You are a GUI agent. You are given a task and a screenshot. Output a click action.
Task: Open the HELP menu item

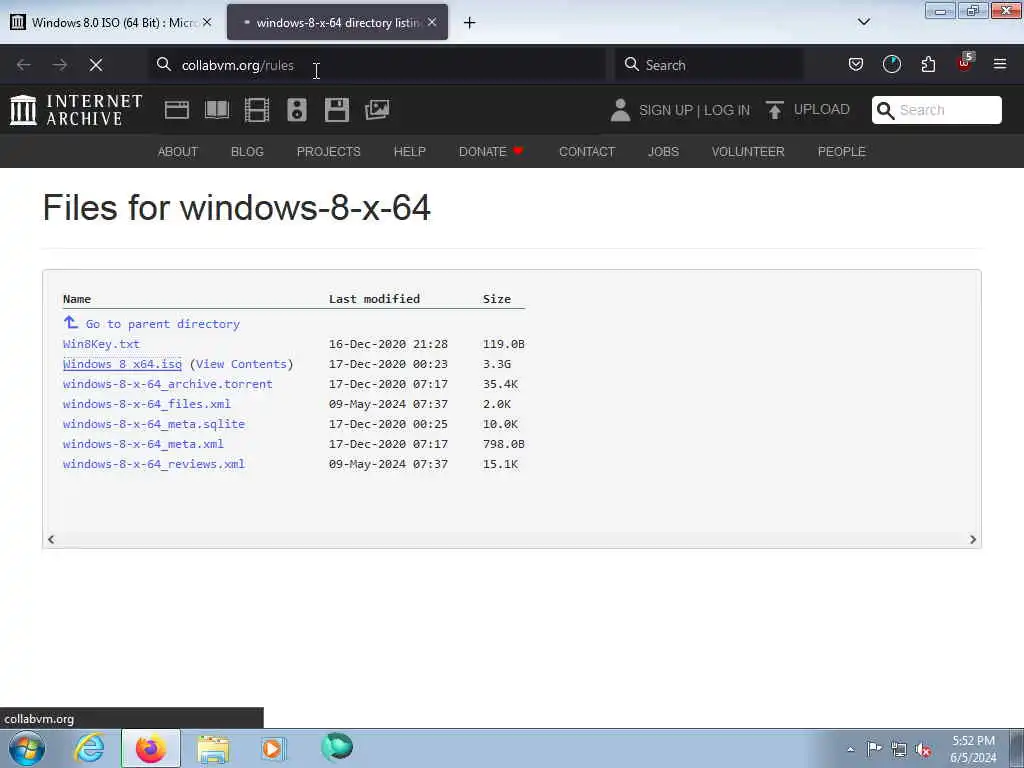409,152
